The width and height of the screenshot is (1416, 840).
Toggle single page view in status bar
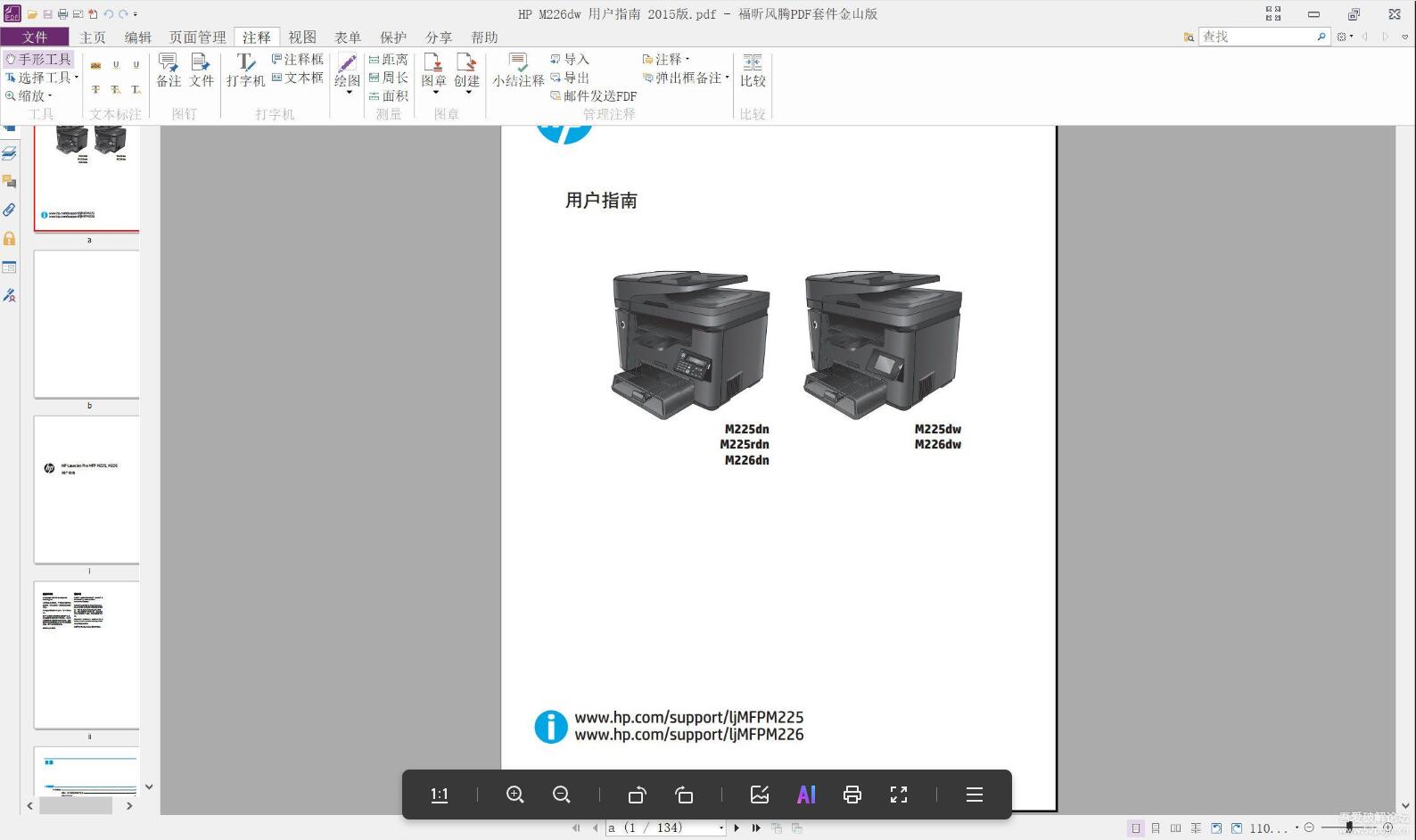(x=1135, y=828)
